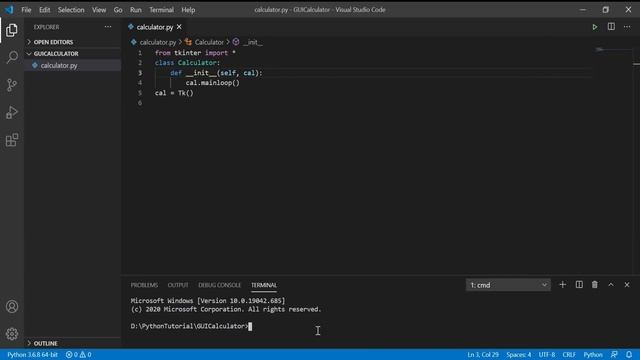The height and width of the screenshot is (360, 640).
Task: Select the Terminal panel tab
Action: [x=264, y=285]
